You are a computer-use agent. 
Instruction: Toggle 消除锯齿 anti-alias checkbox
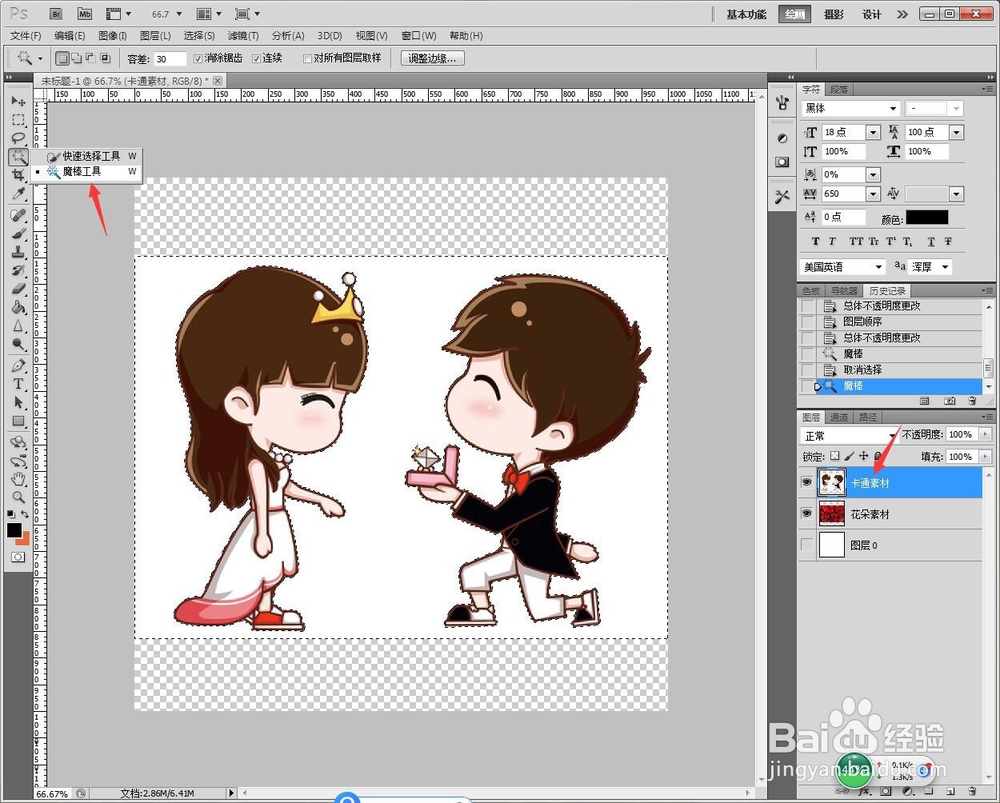[198, 59]
